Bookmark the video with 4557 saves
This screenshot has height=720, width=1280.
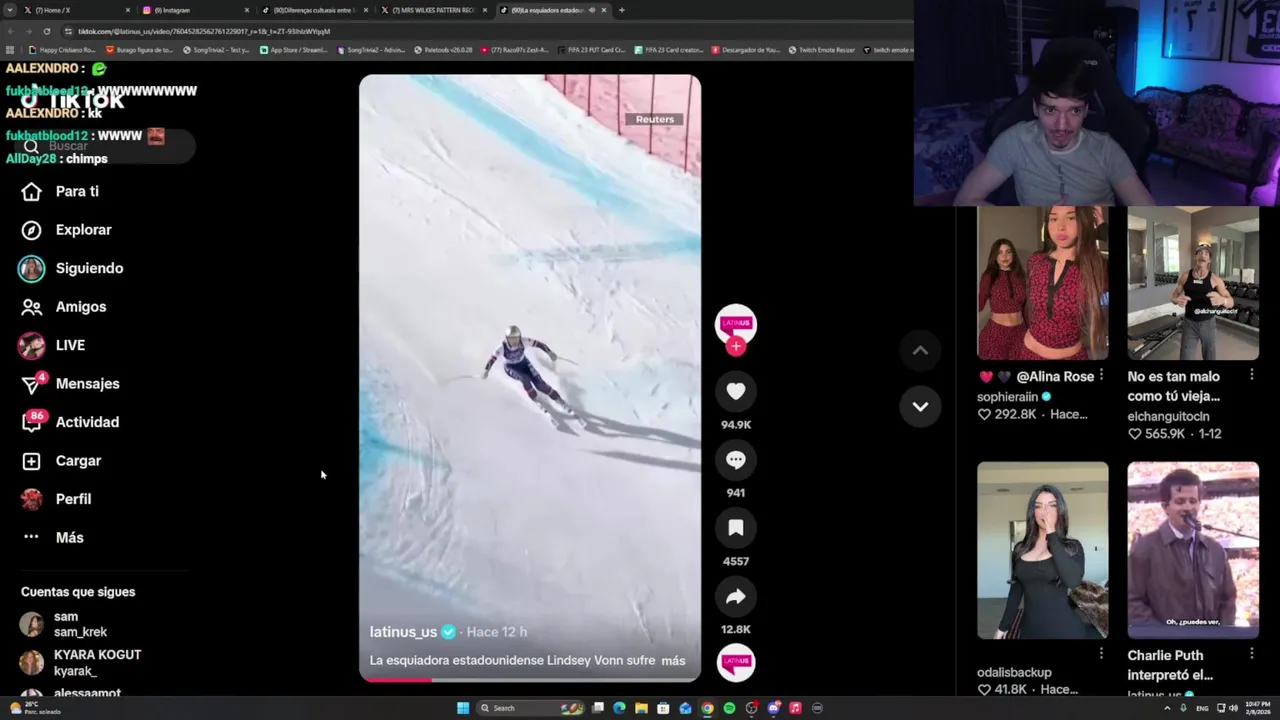click(x=736, y=528)
